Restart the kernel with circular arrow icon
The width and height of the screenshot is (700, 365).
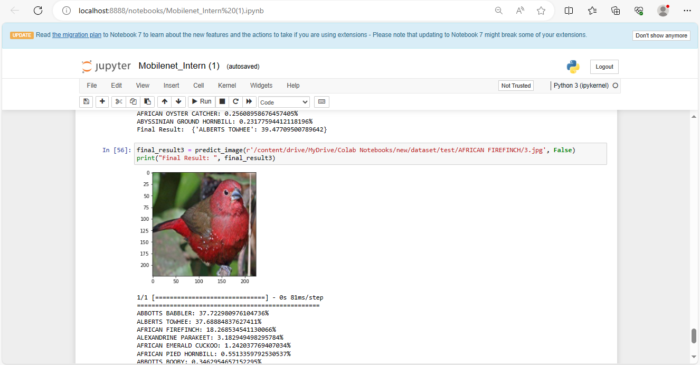pos(236,102)
